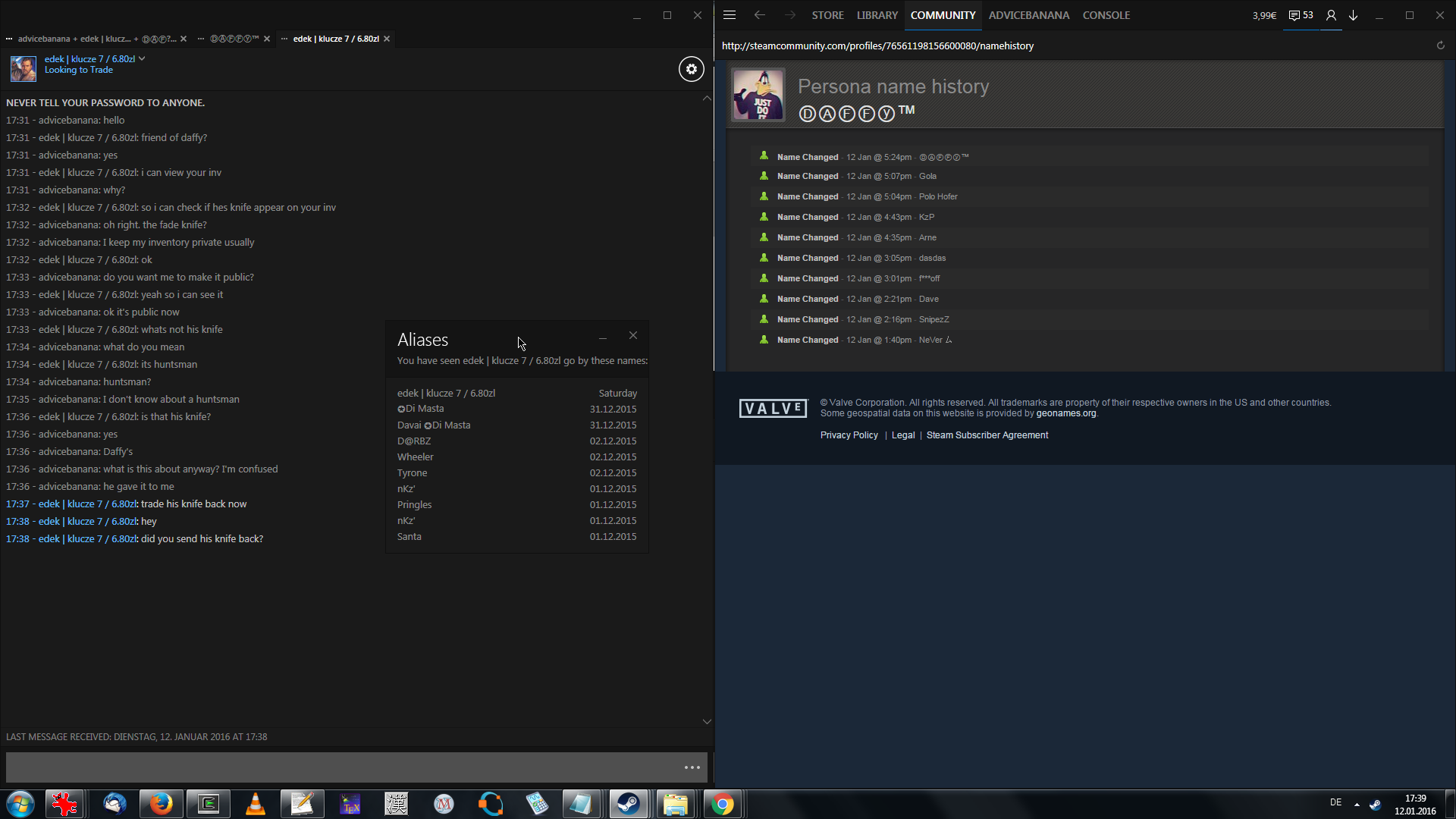Viewport: 1456px width, 819px height.
Task: Expand edek username dropdown arrow
Action: coord(142,58)
